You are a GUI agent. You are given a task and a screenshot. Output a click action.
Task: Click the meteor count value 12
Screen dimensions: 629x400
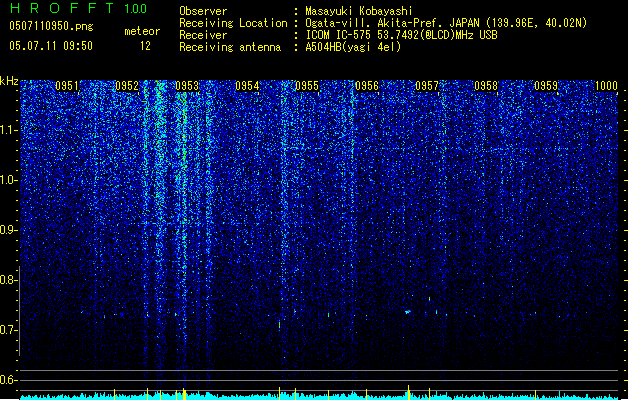(145, 46)
